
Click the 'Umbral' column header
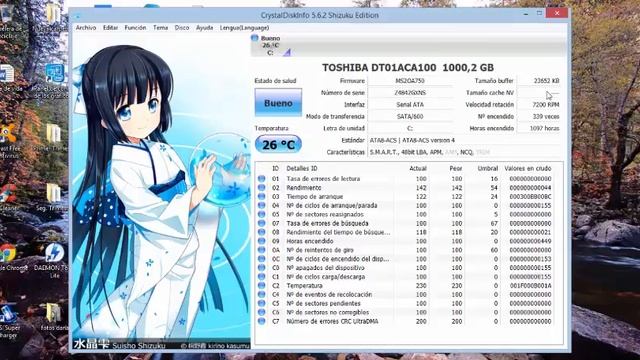tap(487, 168)
